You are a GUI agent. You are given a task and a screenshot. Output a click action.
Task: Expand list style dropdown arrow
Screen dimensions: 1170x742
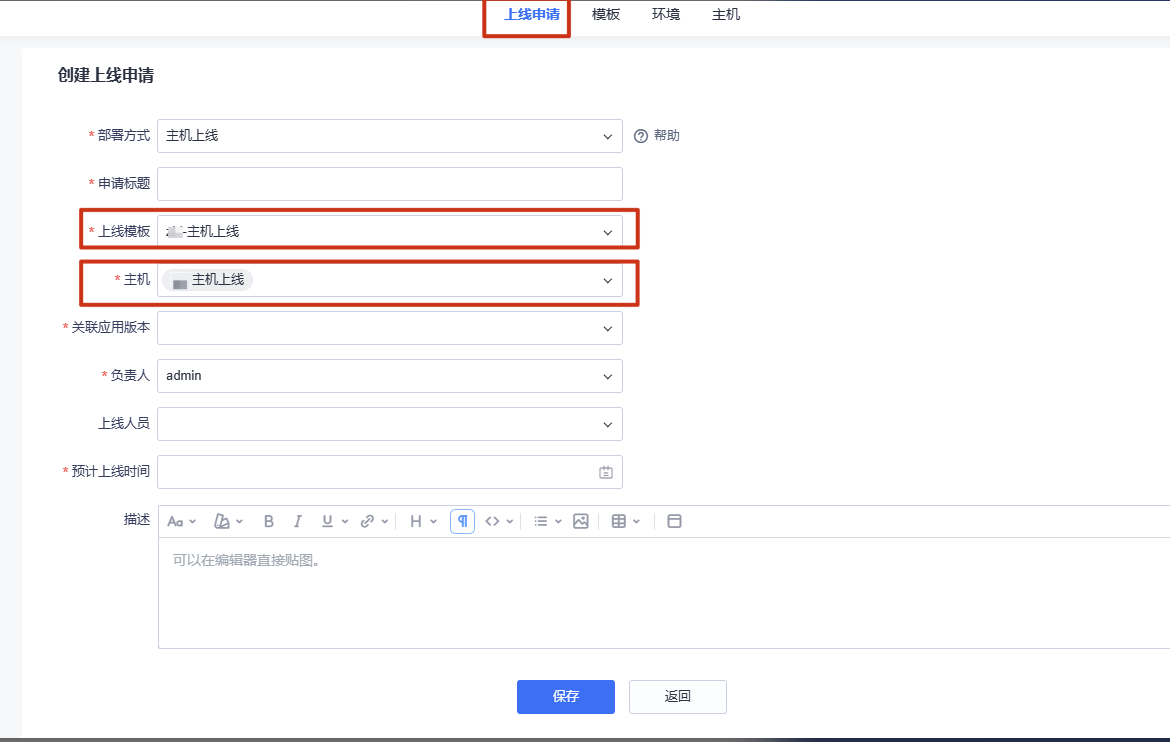tap(558, 522)
